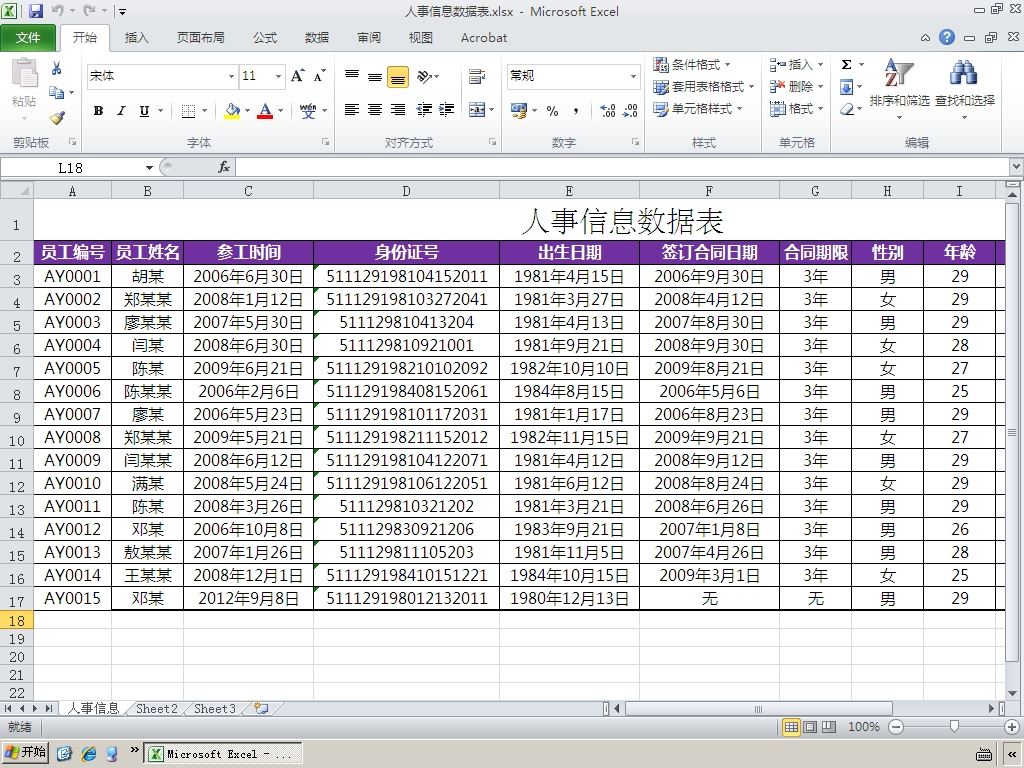Increase font size with the large A icon
The width and height of the screenshot is (1024, 768).
coord(298,76)
